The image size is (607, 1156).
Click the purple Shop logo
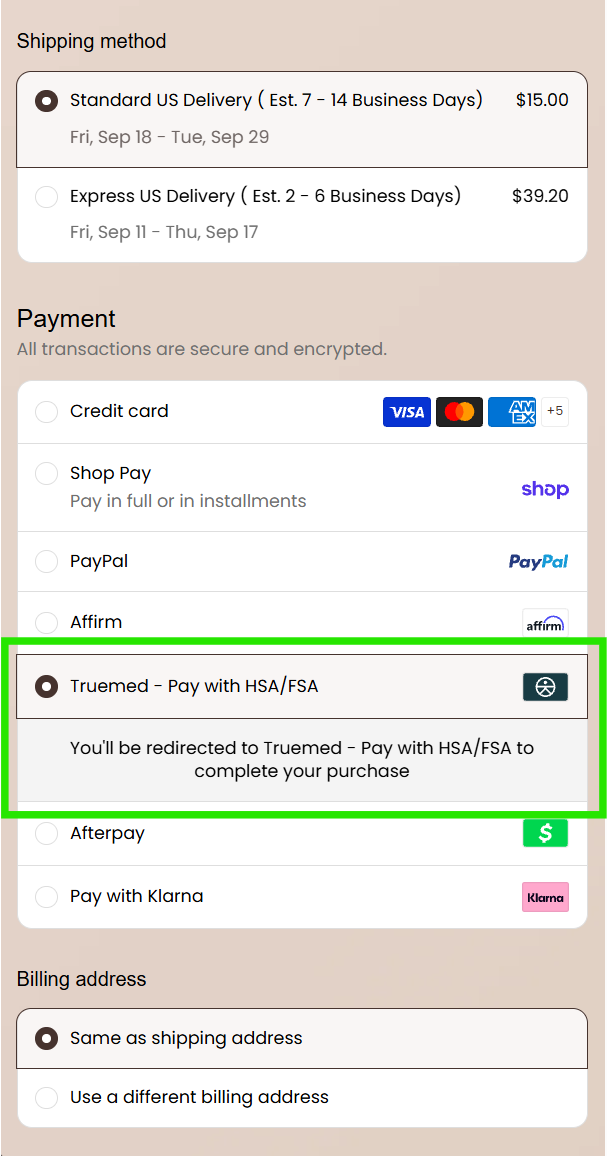[x=545, y=489]
